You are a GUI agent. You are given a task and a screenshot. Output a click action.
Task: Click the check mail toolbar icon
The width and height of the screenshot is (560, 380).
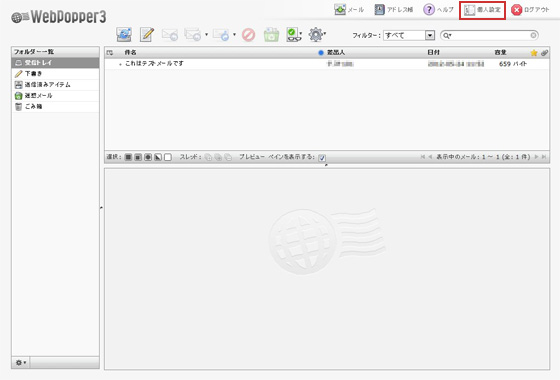coord(124,35)
